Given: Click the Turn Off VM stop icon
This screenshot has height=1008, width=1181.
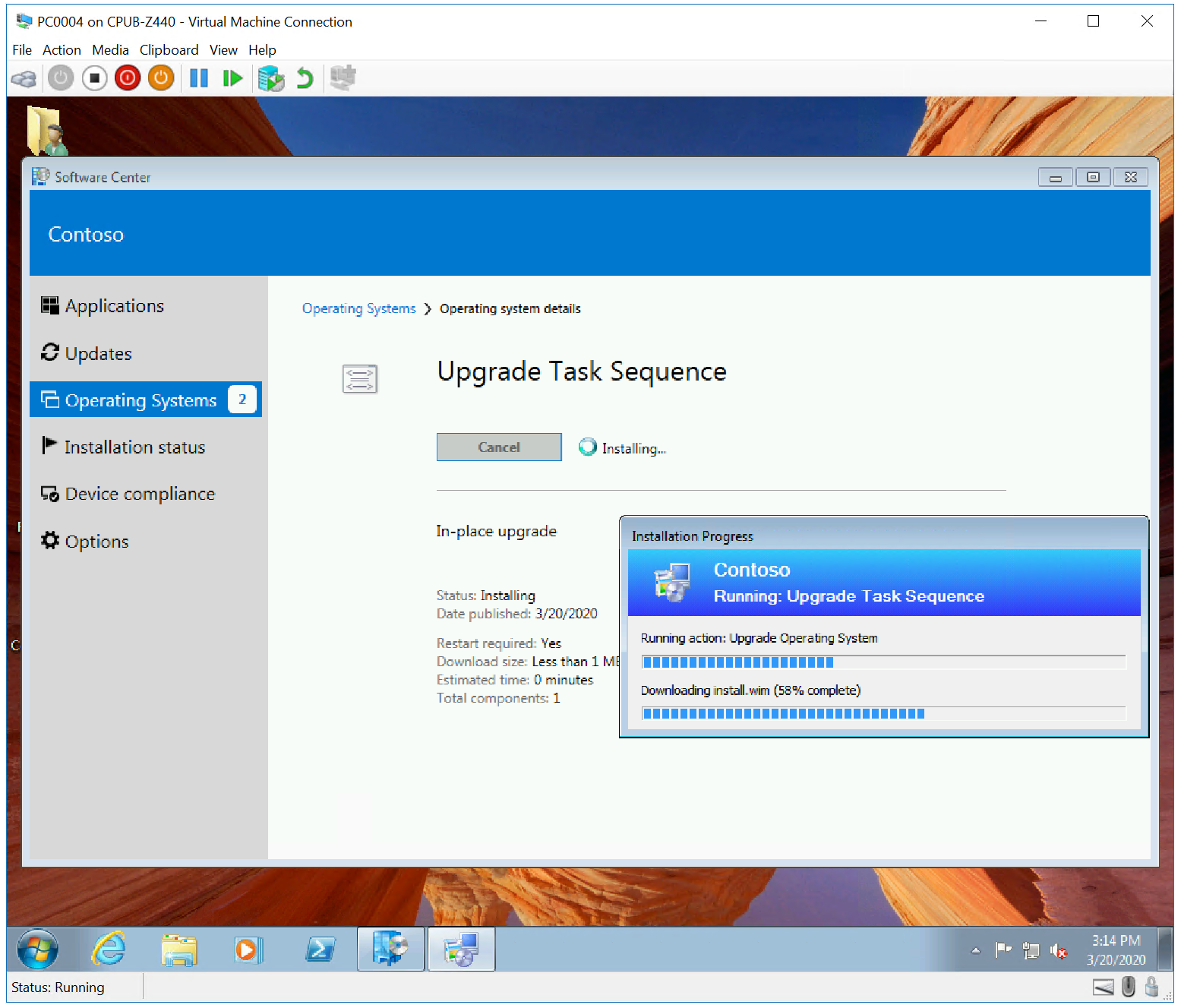Looking at the screenshot, I should pyautogui.click(x=95, y=78).
